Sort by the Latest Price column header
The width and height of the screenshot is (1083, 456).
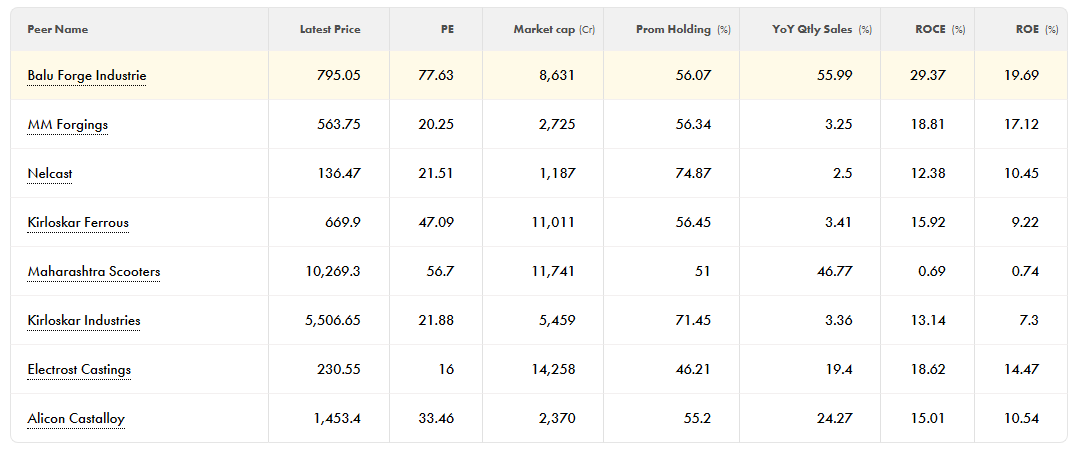pos(330,30)
